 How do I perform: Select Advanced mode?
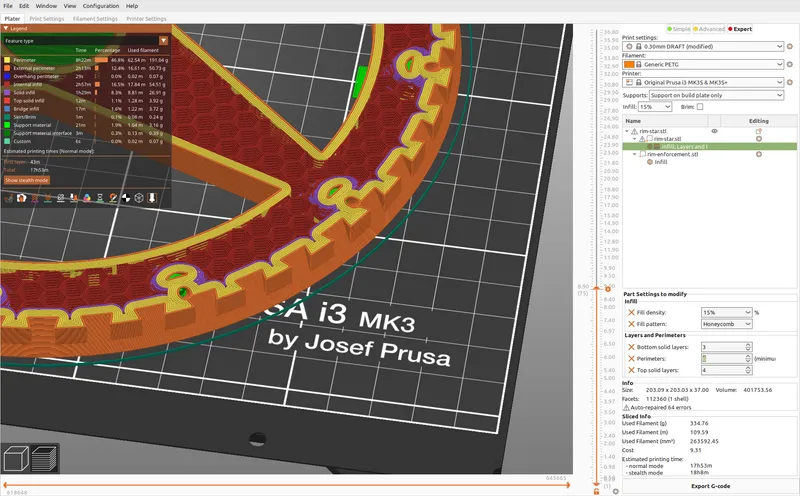(x=709, y=29)
